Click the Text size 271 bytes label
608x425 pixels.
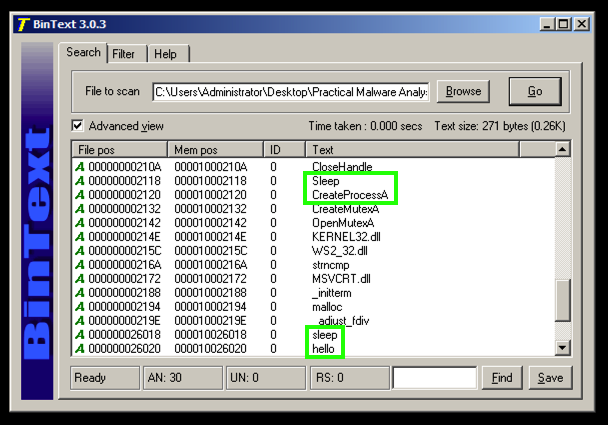(500, 126)
